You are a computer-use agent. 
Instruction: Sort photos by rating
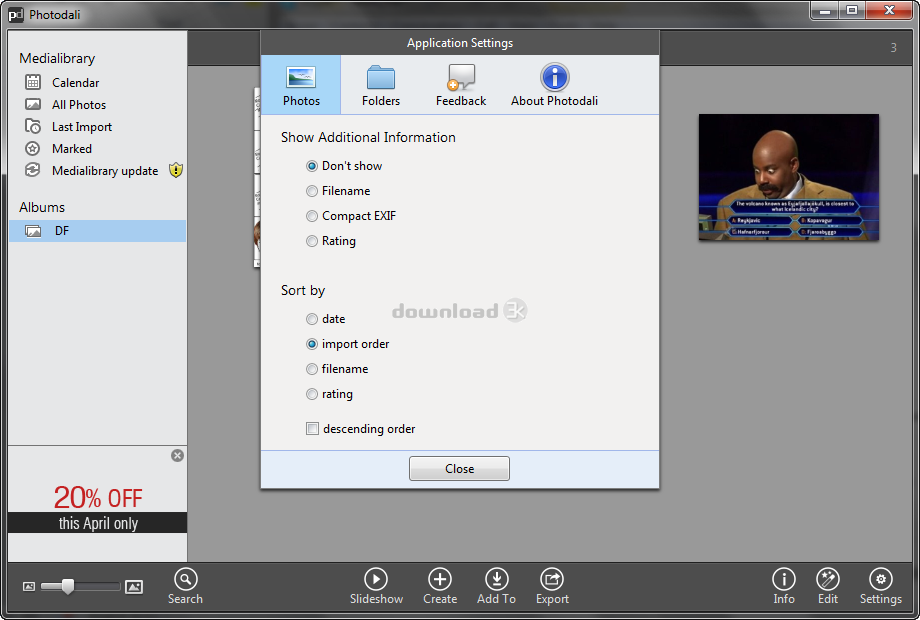coord(329,394)
